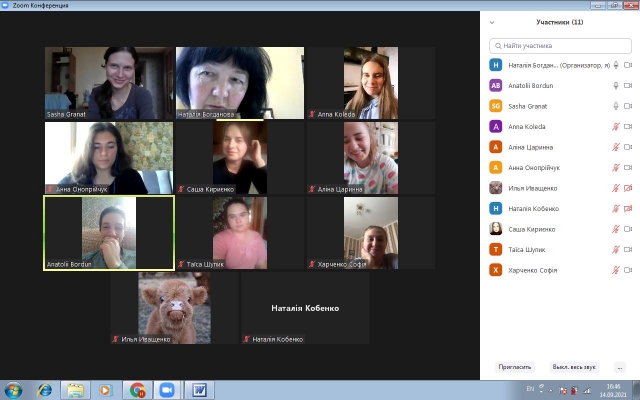Screen dimensions: 640x400
Task: Switch to Chrome in taskbar
Action: pos(138,390)
